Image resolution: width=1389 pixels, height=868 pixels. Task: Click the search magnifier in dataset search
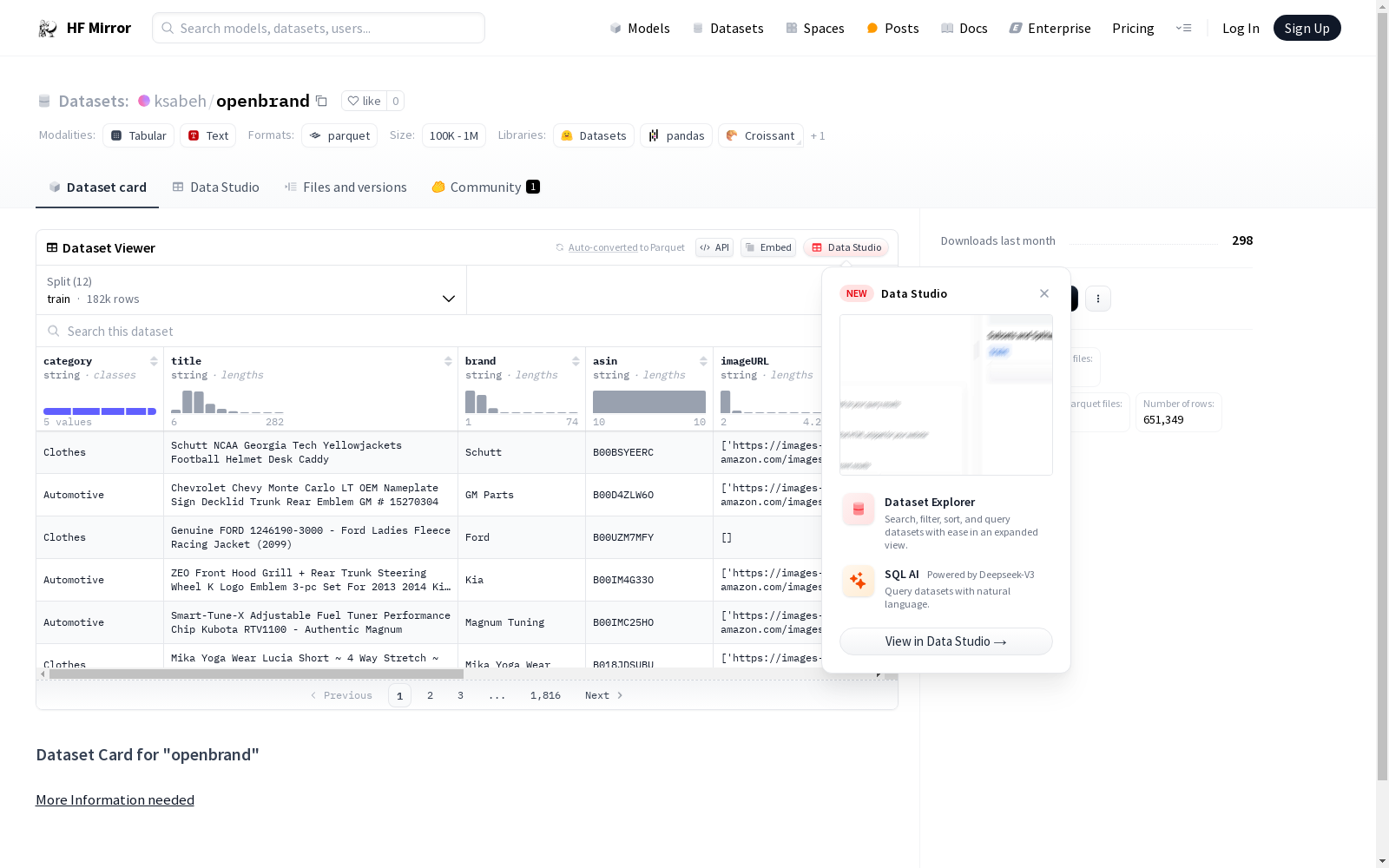(x=54, y=331)
